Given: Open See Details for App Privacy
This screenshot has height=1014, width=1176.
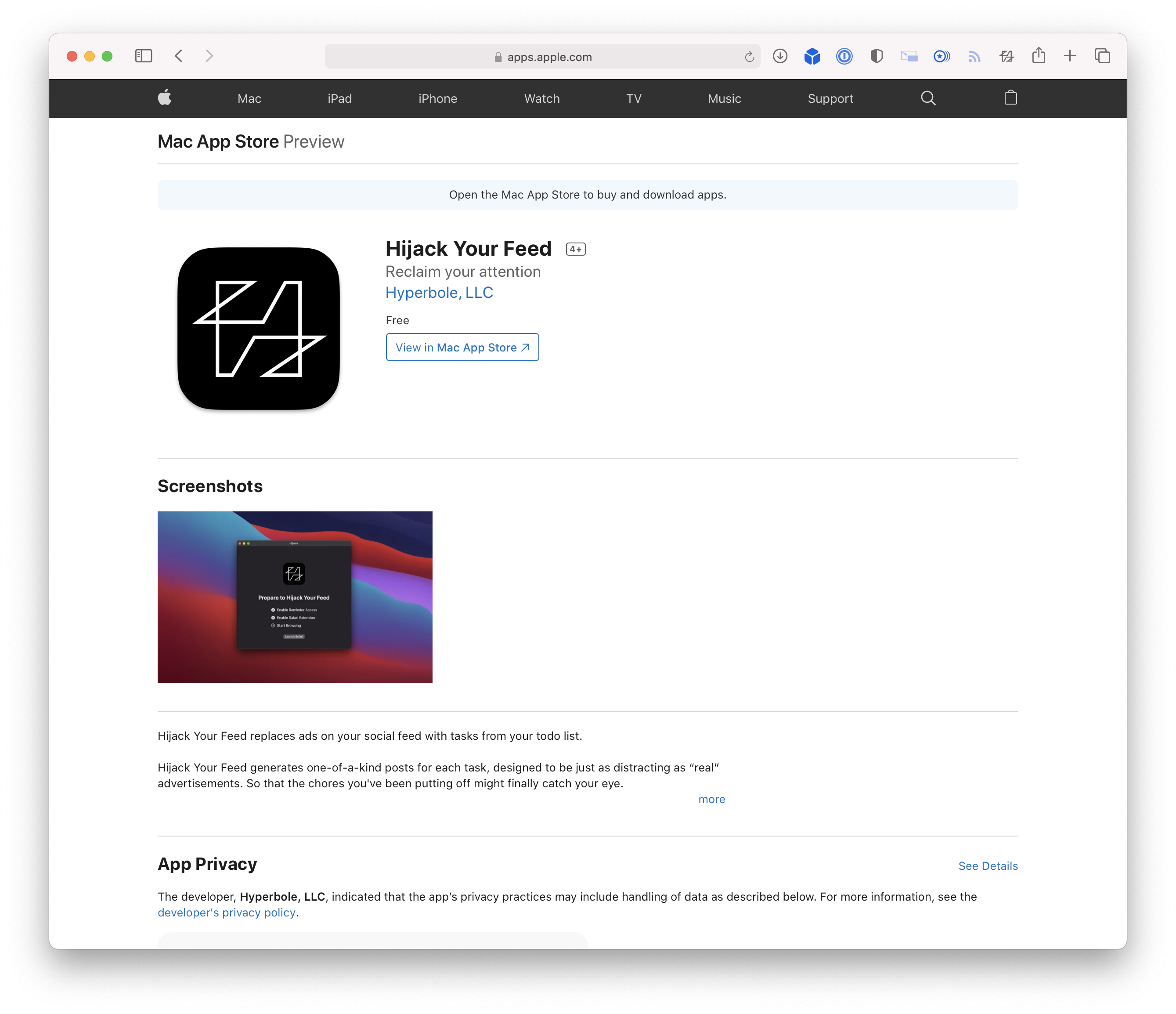Looking at the screenshot, I should coord(988,865).
